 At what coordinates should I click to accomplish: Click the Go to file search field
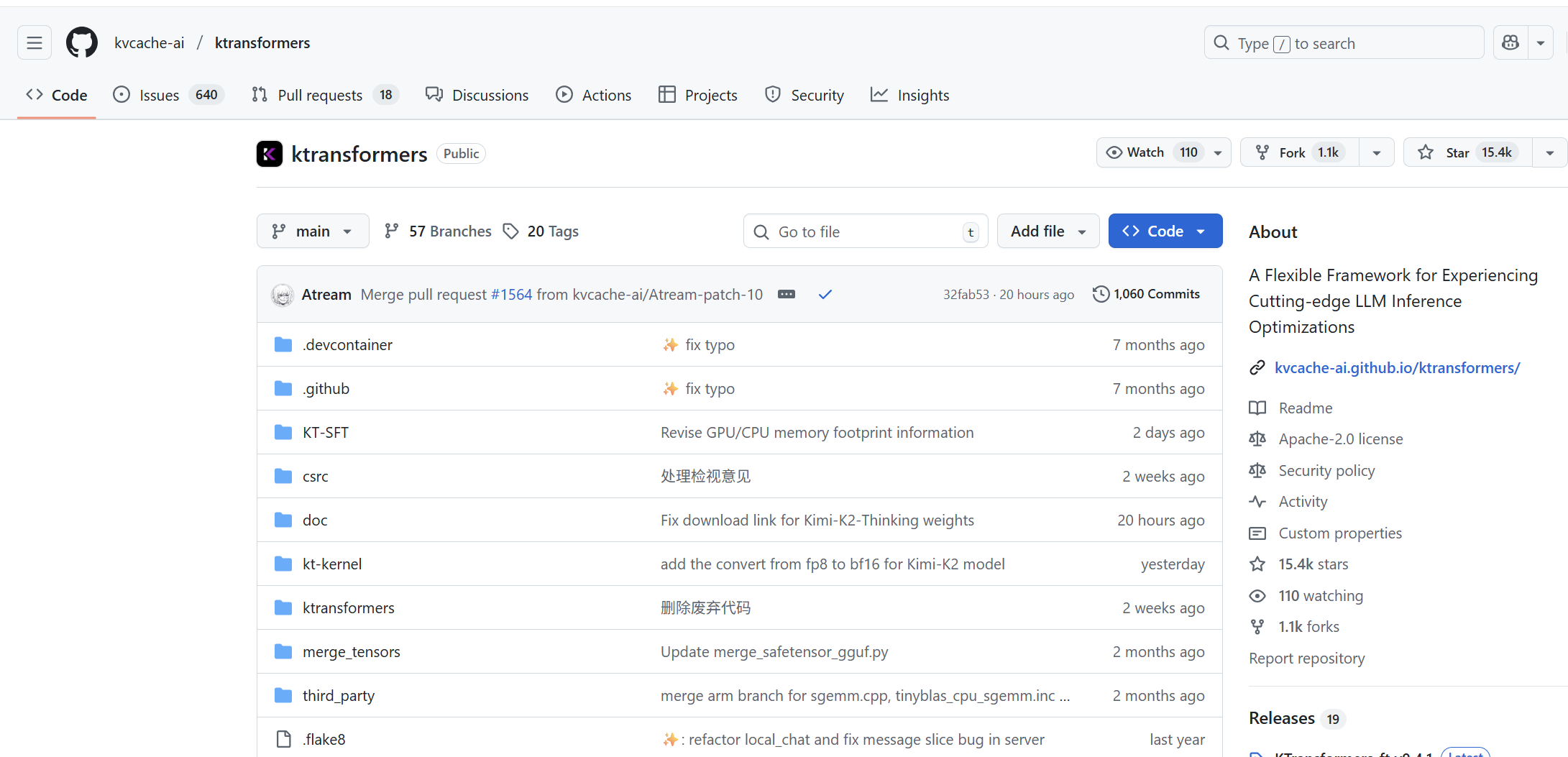pos(865,231)
